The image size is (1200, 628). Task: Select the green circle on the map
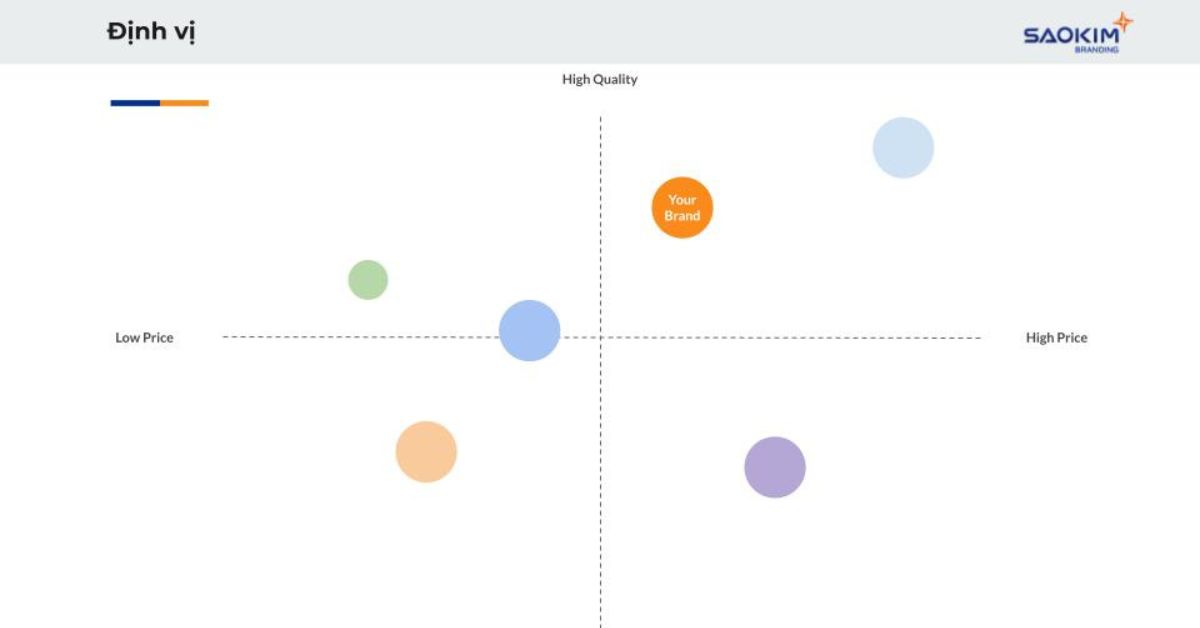pos(368,280)
